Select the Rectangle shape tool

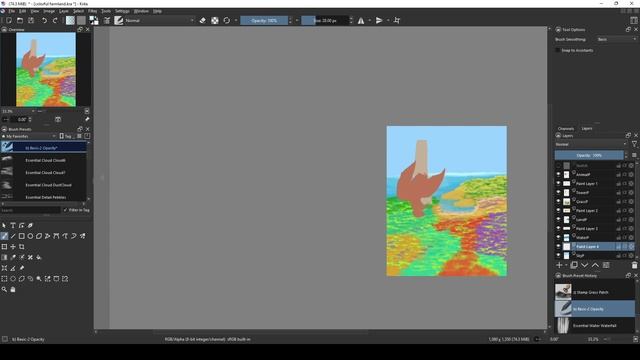pos(21,236)
